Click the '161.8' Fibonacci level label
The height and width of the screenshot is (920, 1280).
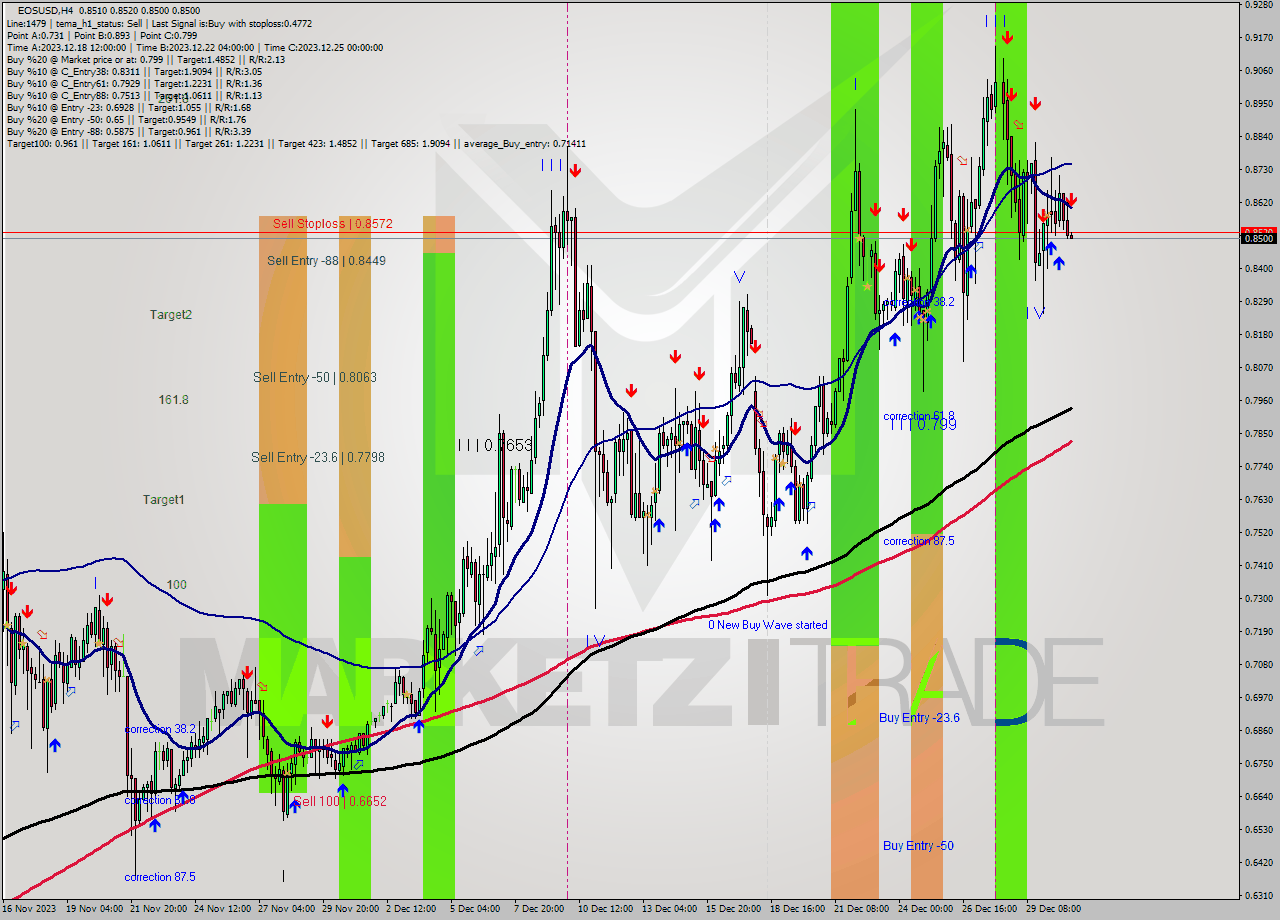point(173,399)
